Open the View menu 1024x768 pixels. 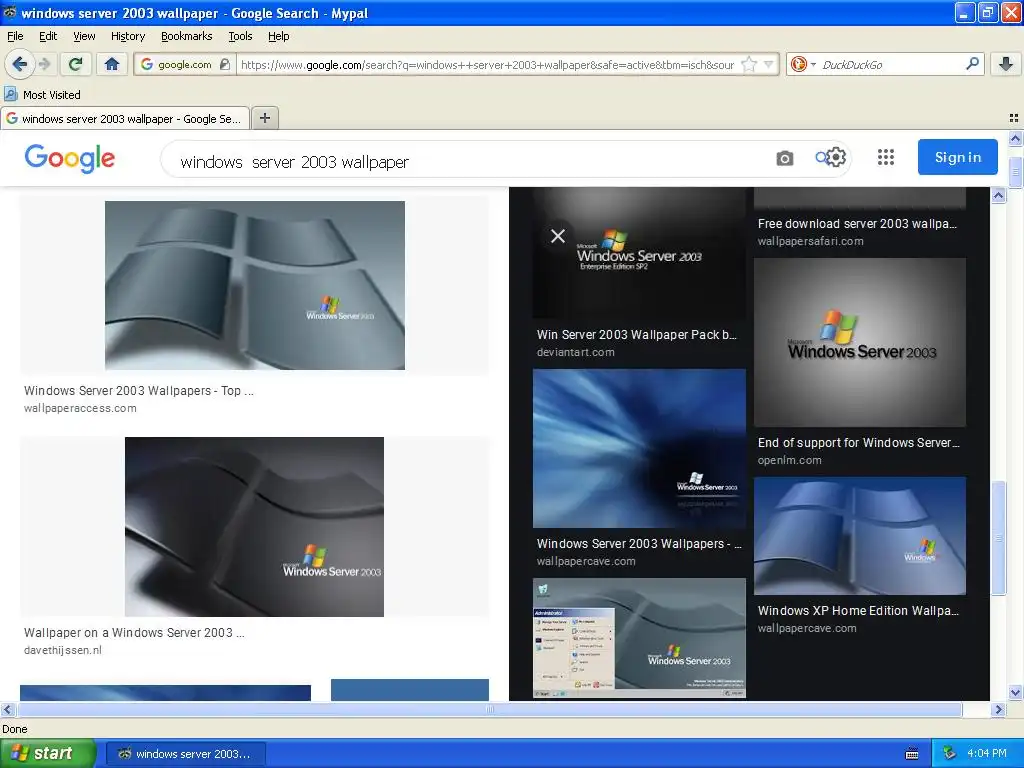[x=84, y=36]
